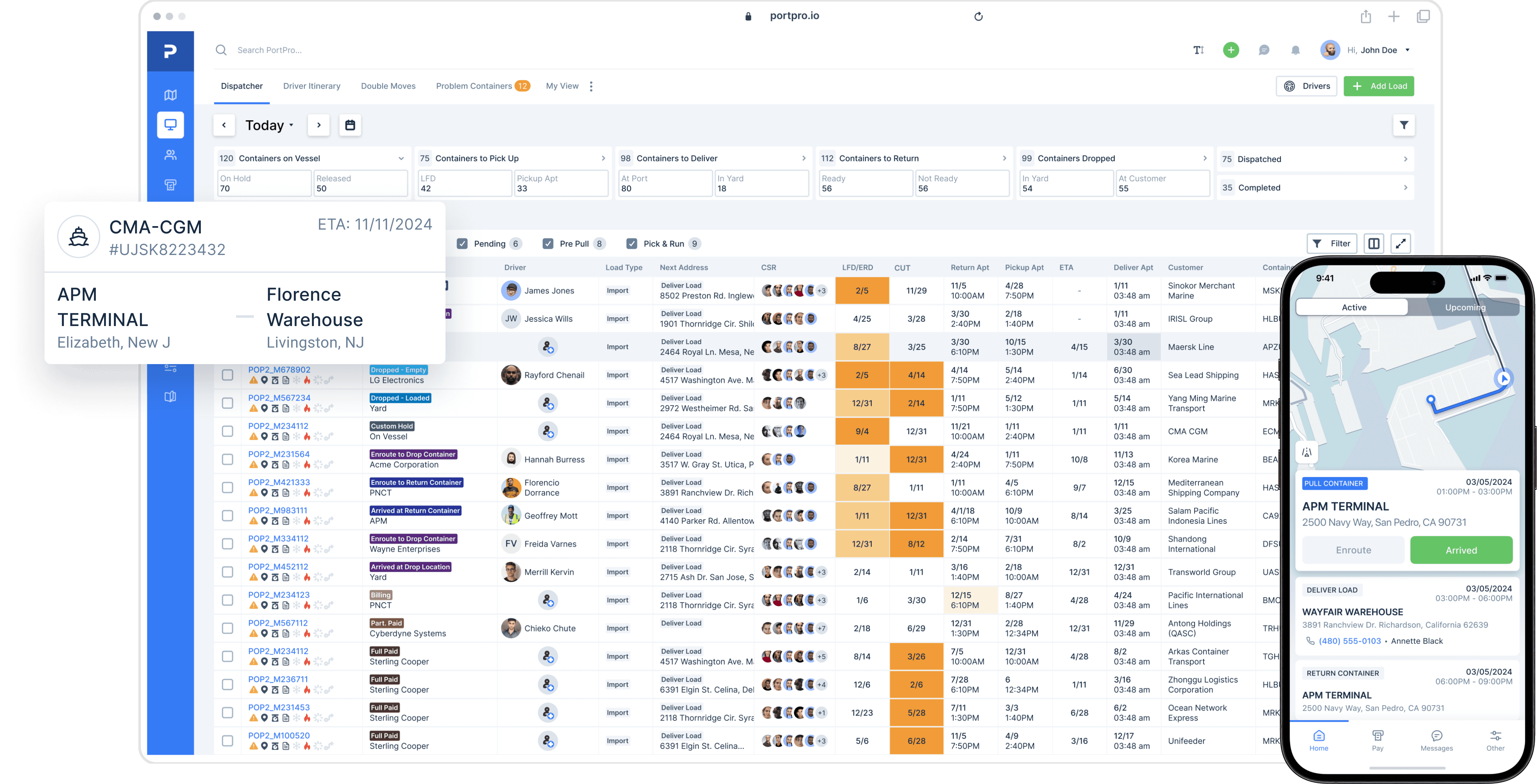Select the row checkbox for POP2_M678902

[227, 375]
